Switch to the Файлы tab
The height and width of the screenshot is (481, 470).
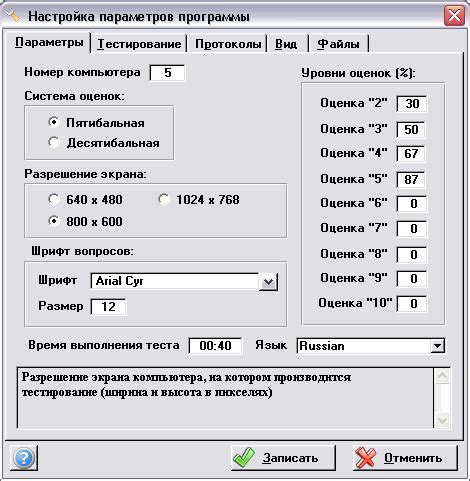point(338,44)
